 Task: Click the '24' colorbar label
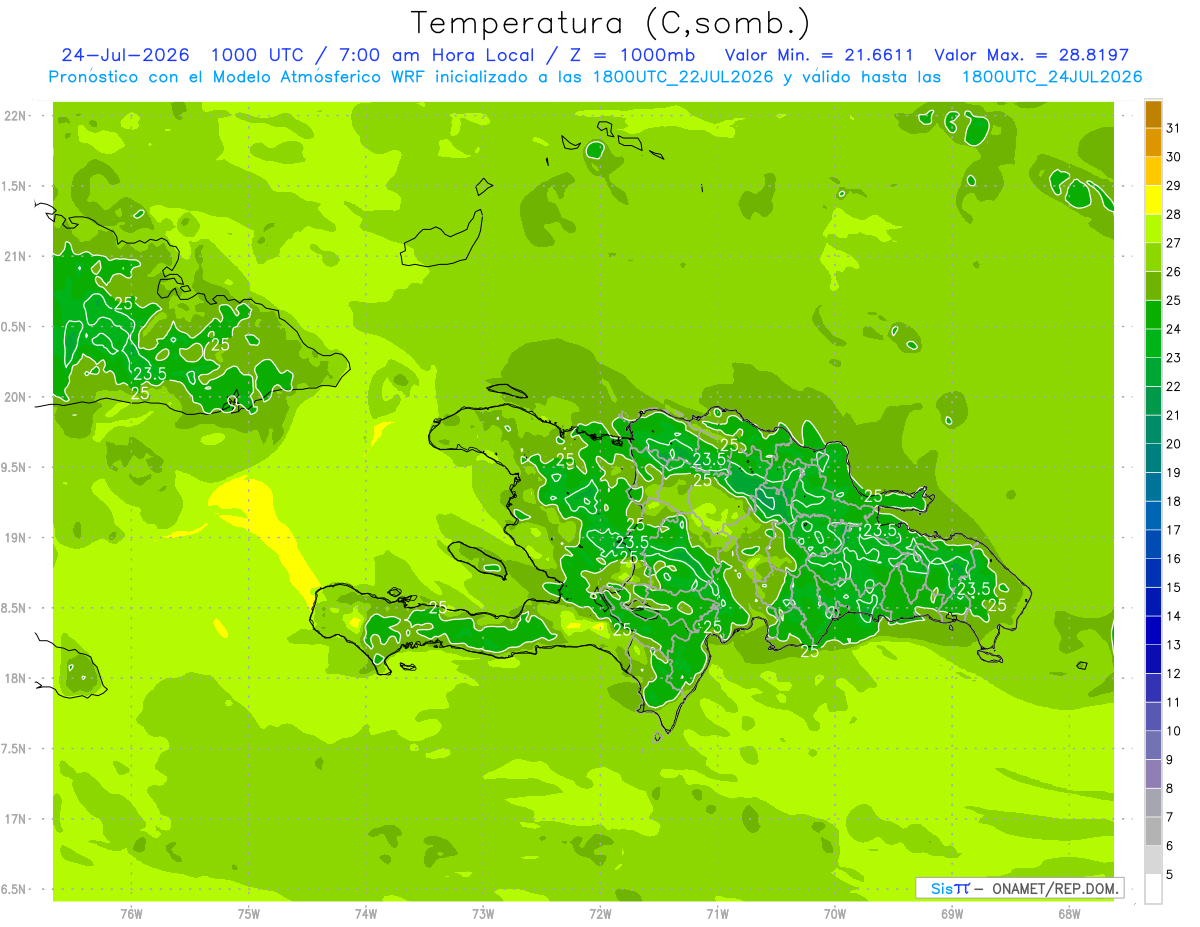1173,329
